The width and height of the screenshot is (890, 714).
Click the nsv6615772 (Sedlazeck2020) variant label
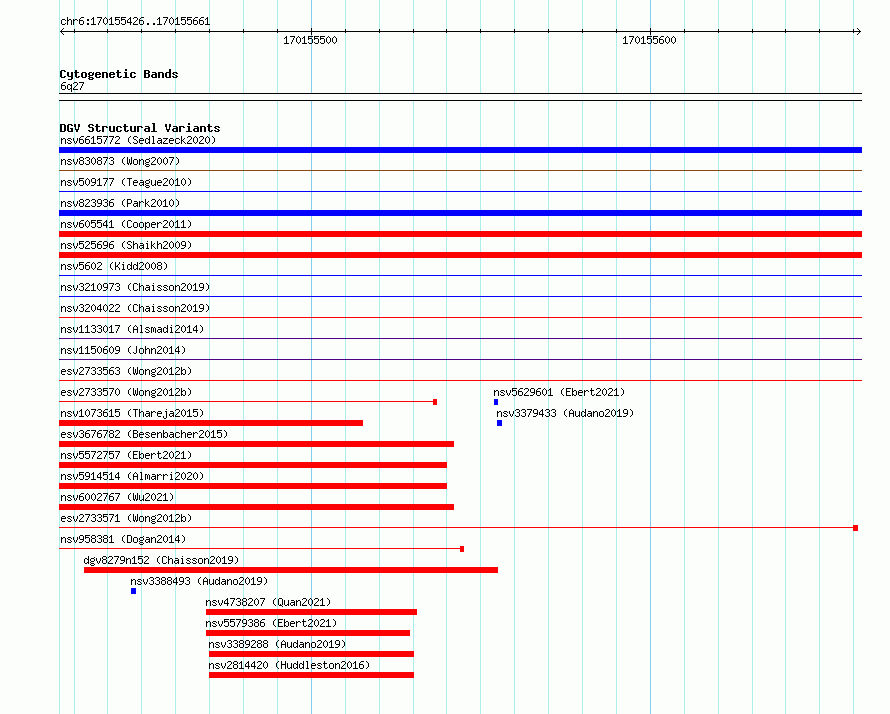click(138, 140)
